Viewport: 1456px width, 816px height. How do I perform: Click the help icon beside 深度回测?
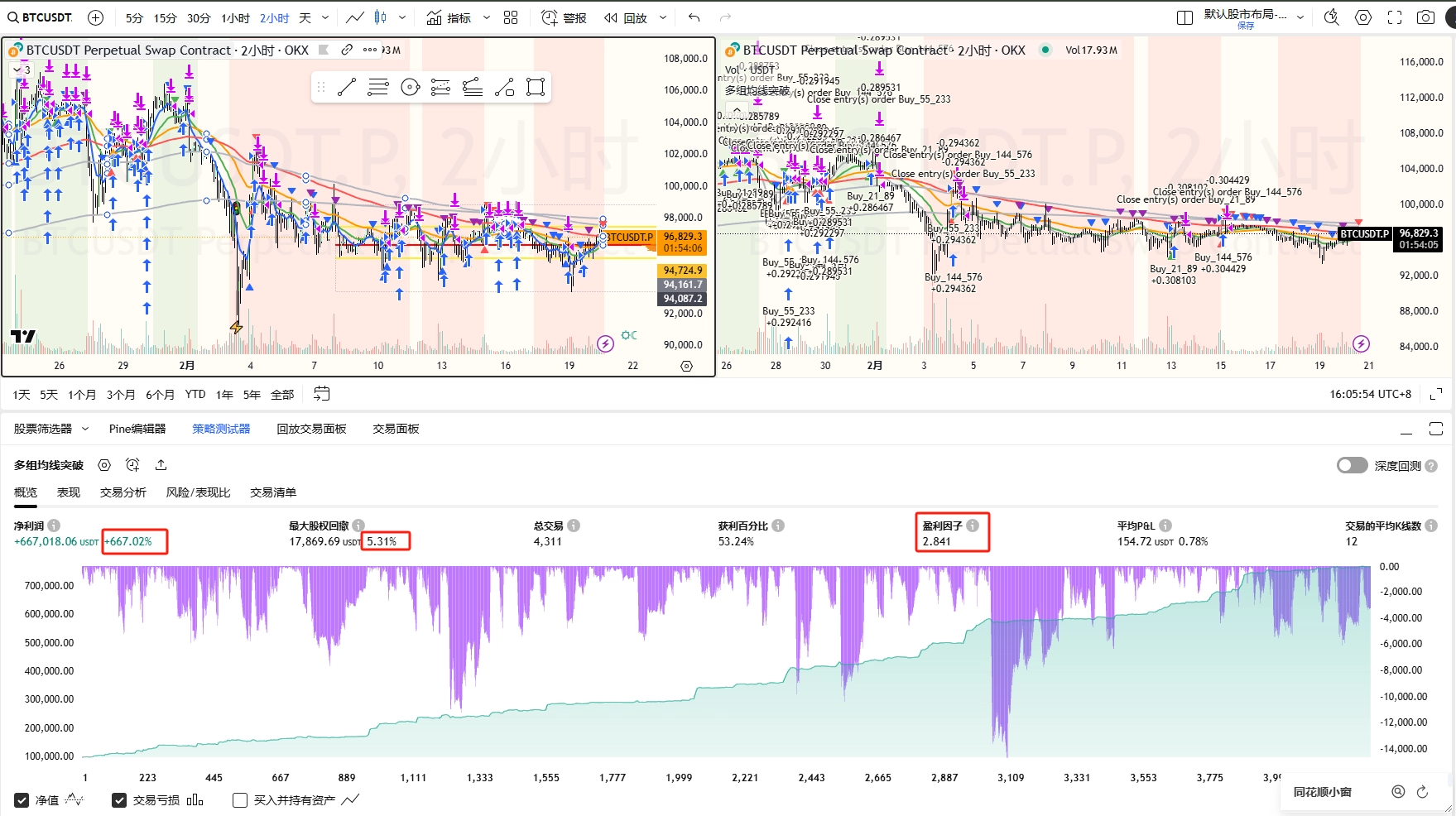pyautogui.click(x=1431, y=466)
